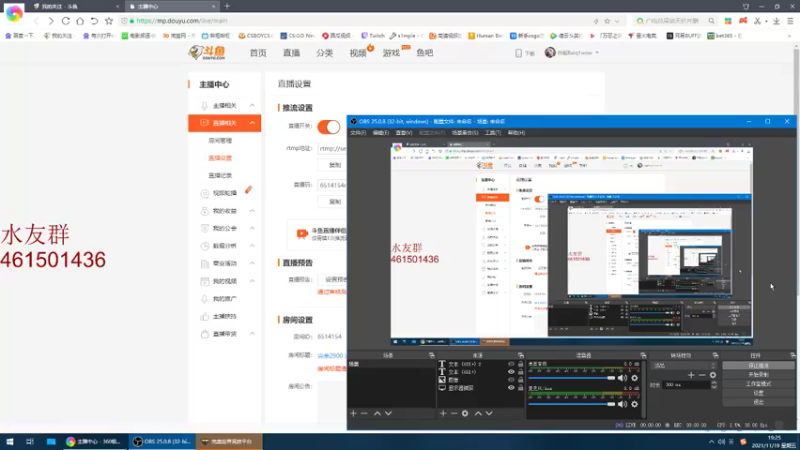This screenshot has width=800, height=450.
Task: Expand the 我的收益 sidebar section
Action: click(252, 211)
